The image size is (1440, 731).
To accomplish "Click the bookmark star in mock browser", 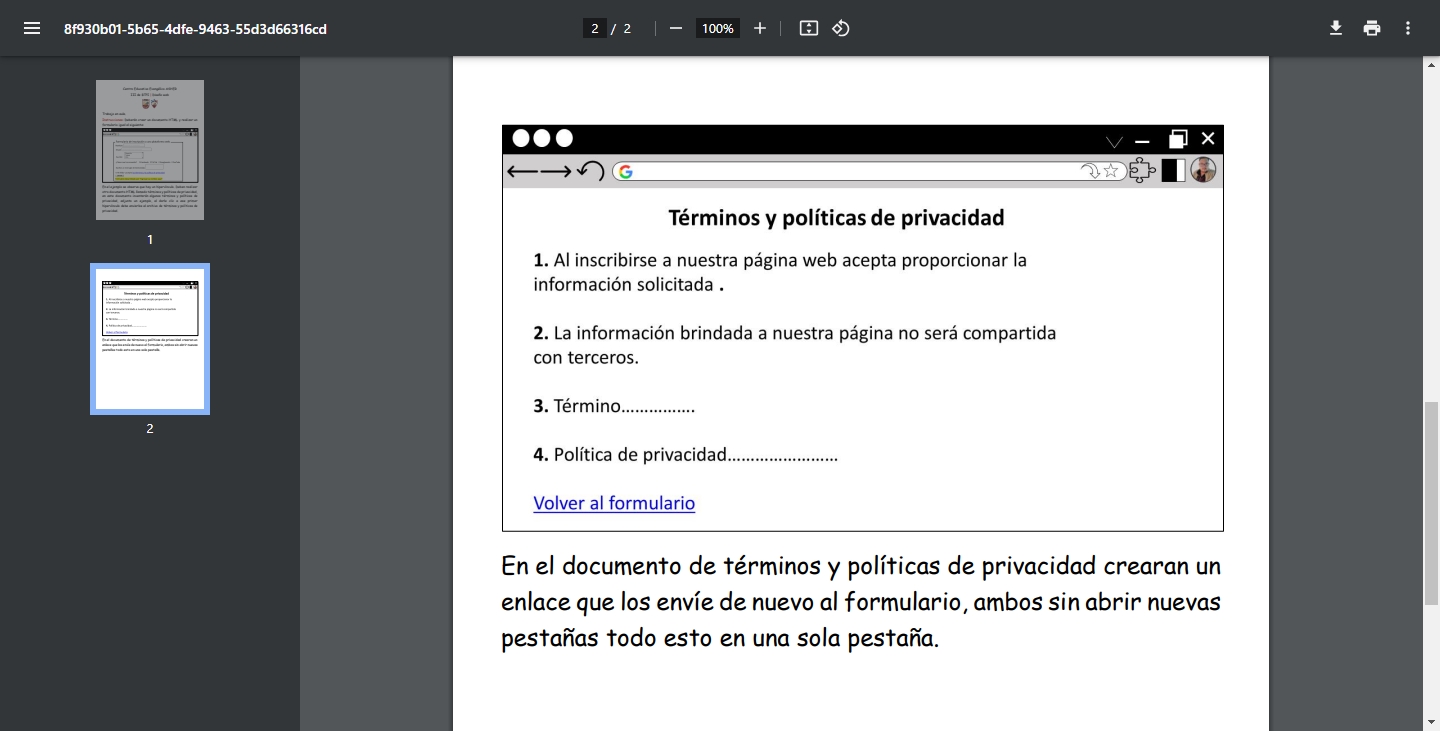I will pyautogui.click(x=1111, y=171).
